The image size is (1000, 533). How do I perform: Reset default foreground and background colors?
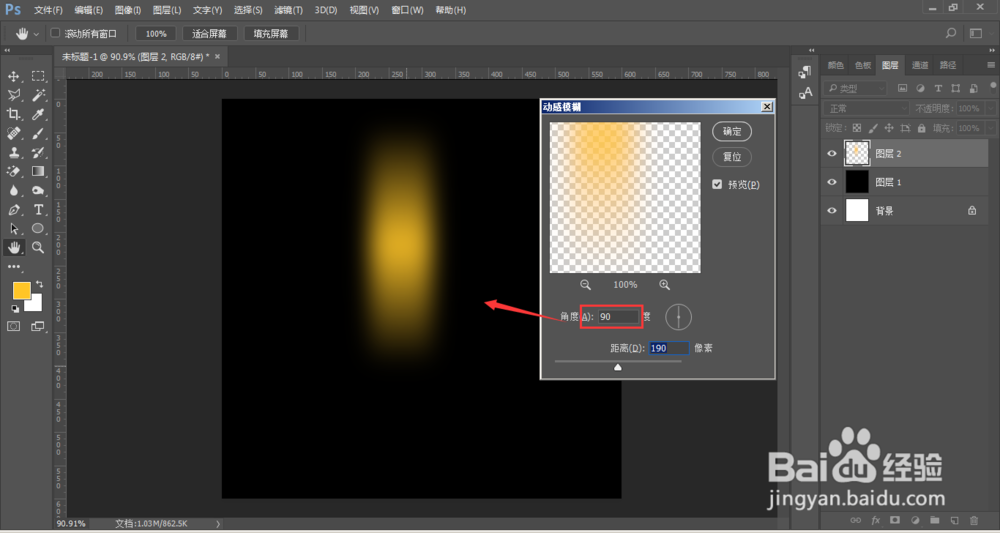pyautogui.click(x=15, y=309)
